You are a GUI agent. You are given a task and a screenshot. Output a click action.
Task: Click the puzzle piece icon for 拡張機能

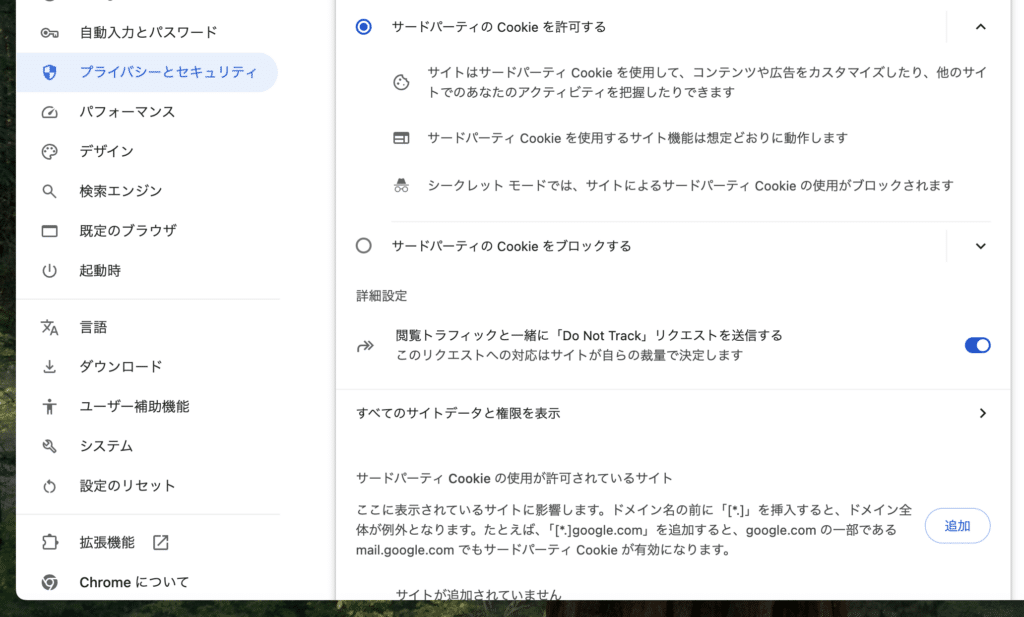point(50,543)
